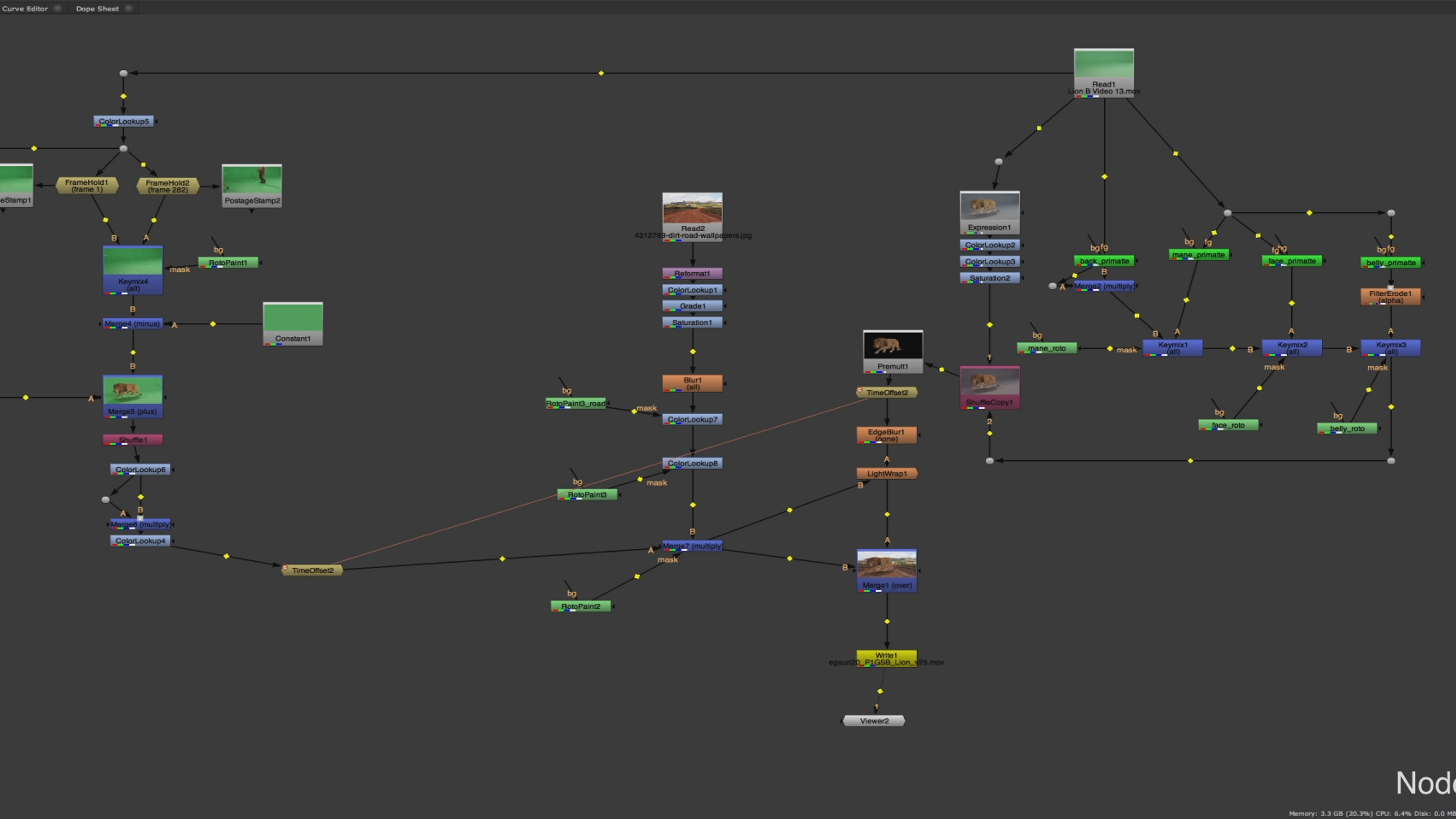Screen dimensions: 1456x819
Task: Close the Dope Sheet tab
Action: tap(129, 8)
